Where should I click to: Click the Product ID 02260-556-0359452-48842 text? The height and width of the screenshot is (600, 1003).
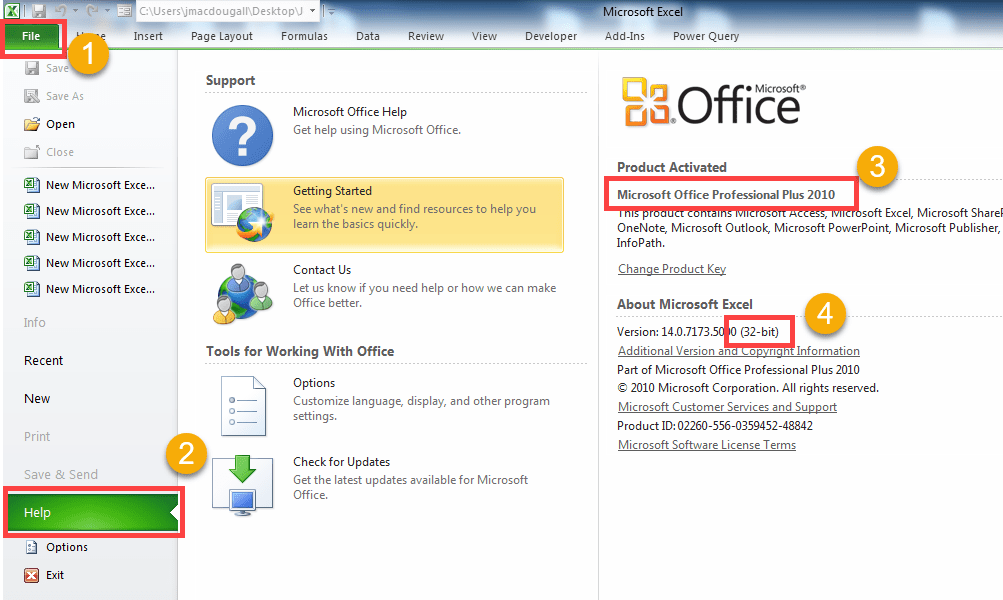[715, 426]
